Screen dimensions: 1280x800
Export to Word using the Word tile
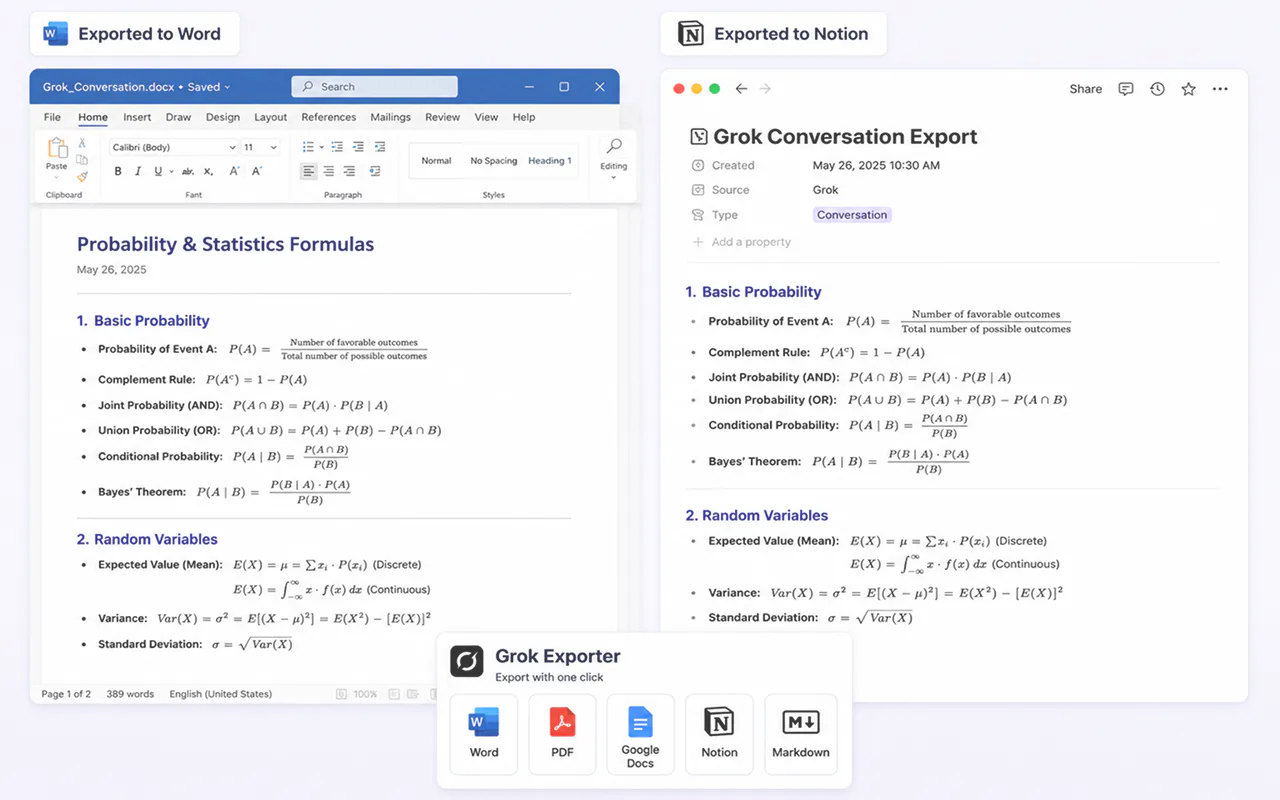coord(484,734)
